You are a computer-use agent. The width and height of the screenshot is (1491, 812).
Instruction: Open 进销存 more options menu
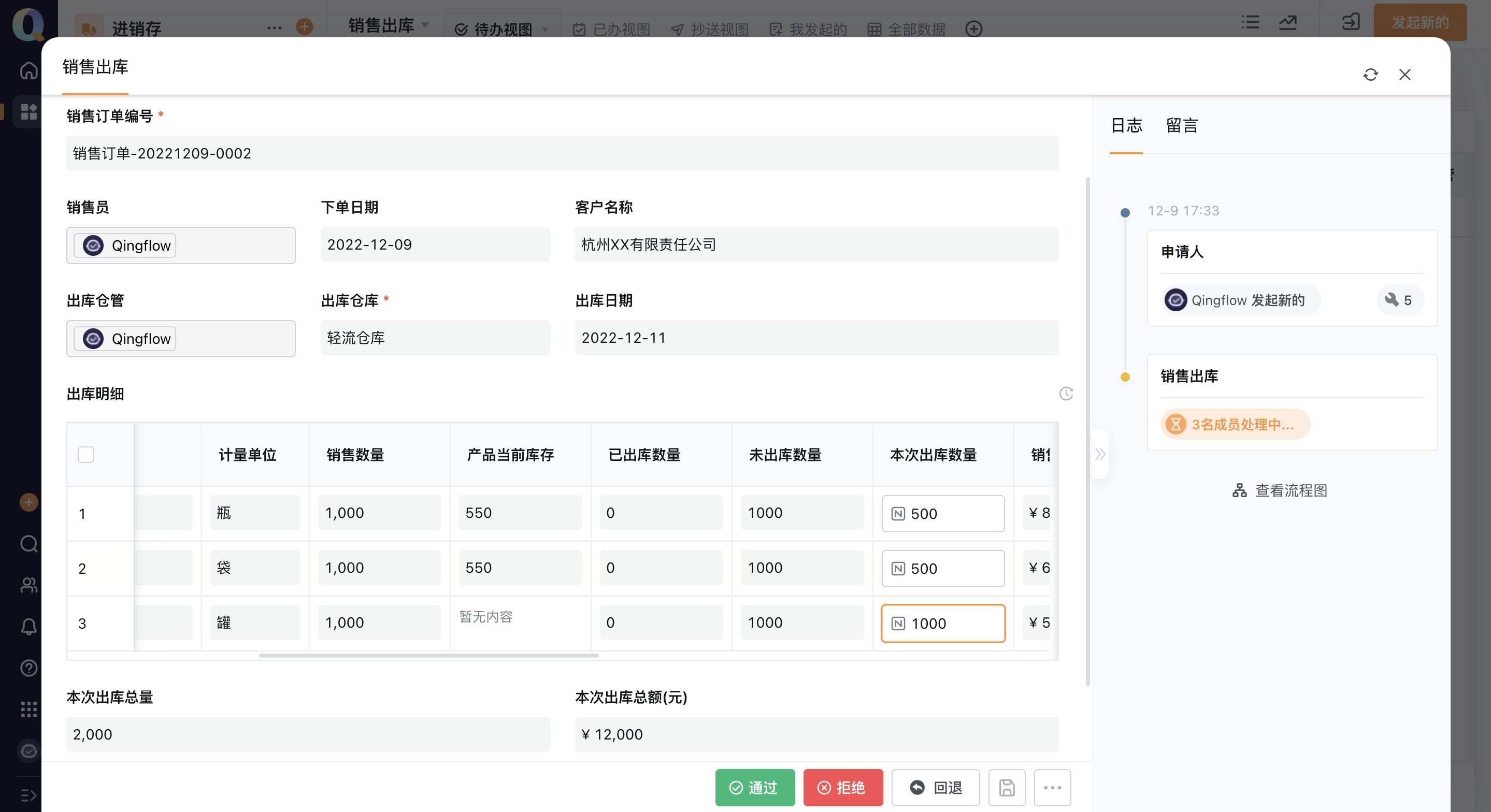275,27
